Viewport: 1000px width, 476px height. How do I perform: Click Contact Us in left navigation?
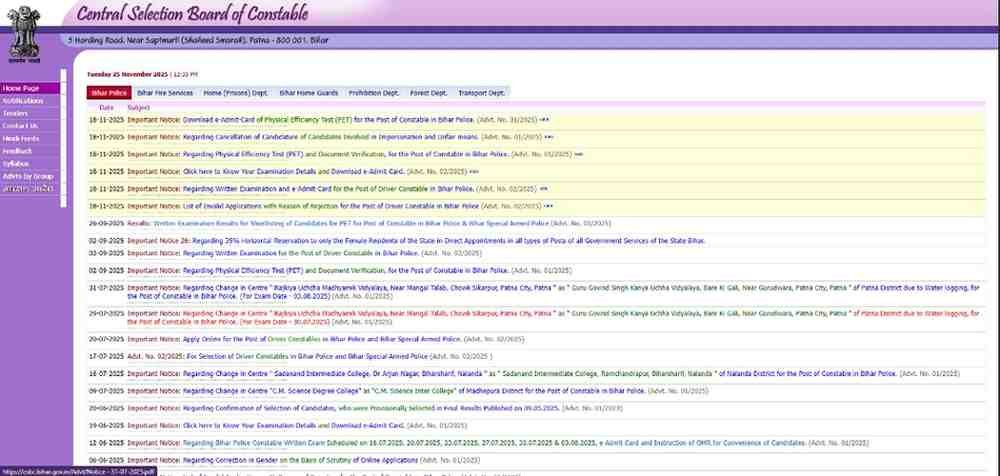(x=20, y=126)
